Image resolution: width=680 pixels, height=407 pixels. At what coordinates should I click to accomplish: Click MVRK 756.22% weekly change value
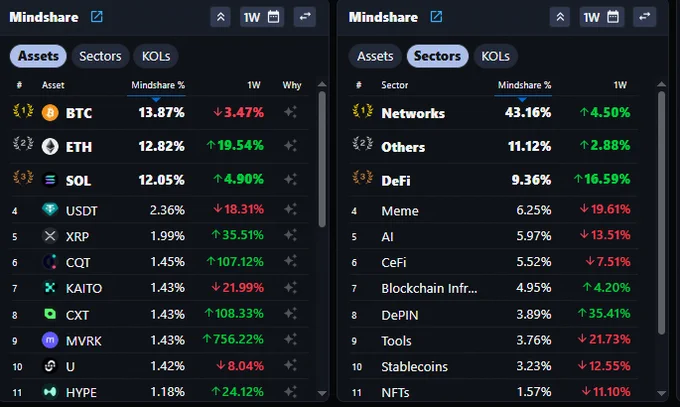(233, 339)
